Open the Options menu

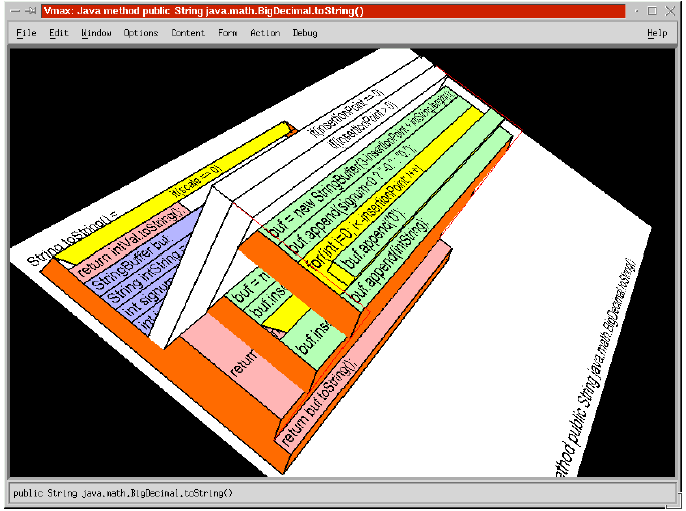point(140,33)
